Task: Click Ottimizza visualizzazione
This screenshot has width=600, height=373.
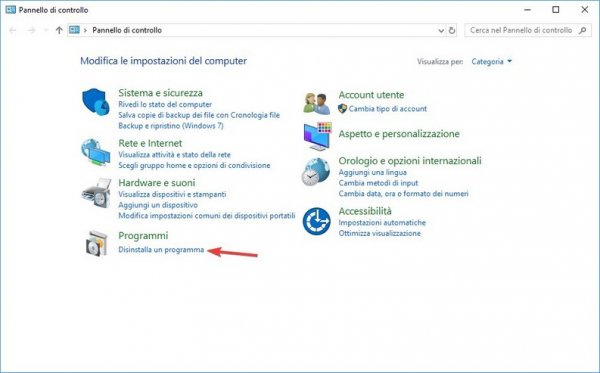Action: pyautogui.click(x=379, y=233)
